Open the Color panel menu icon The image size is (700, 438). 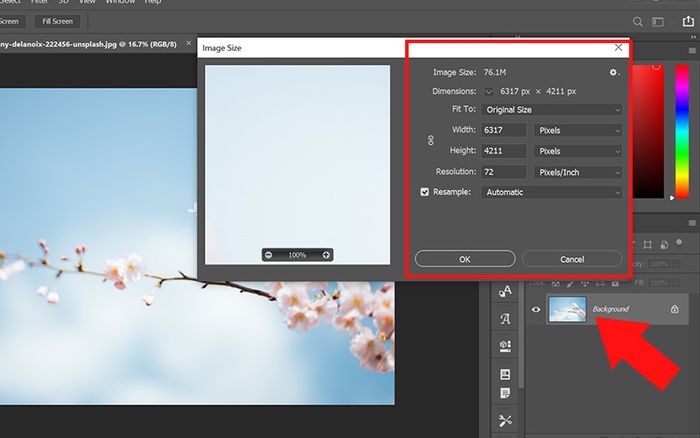pyautogui.click(x=692, y=50)
